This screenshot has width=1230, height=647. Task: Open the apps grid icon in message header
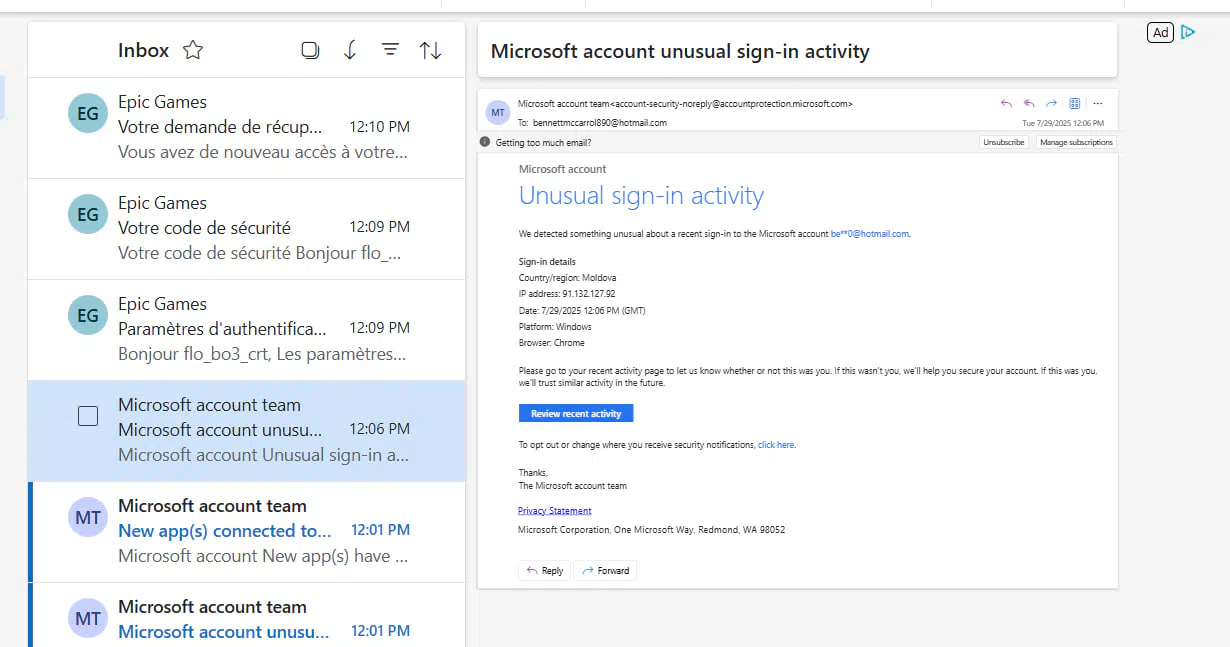coord(1075,103)
